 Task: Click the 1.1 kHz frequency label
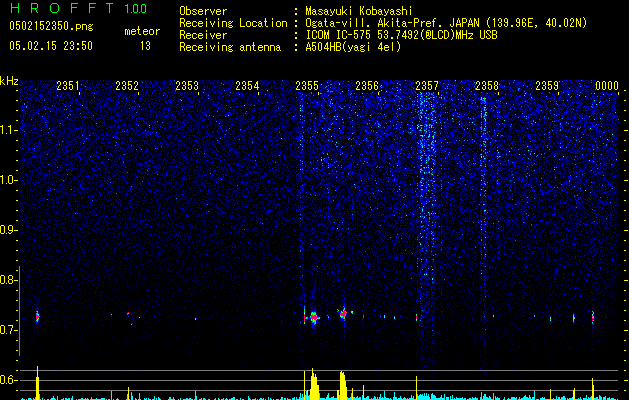(x=8, y=130)
